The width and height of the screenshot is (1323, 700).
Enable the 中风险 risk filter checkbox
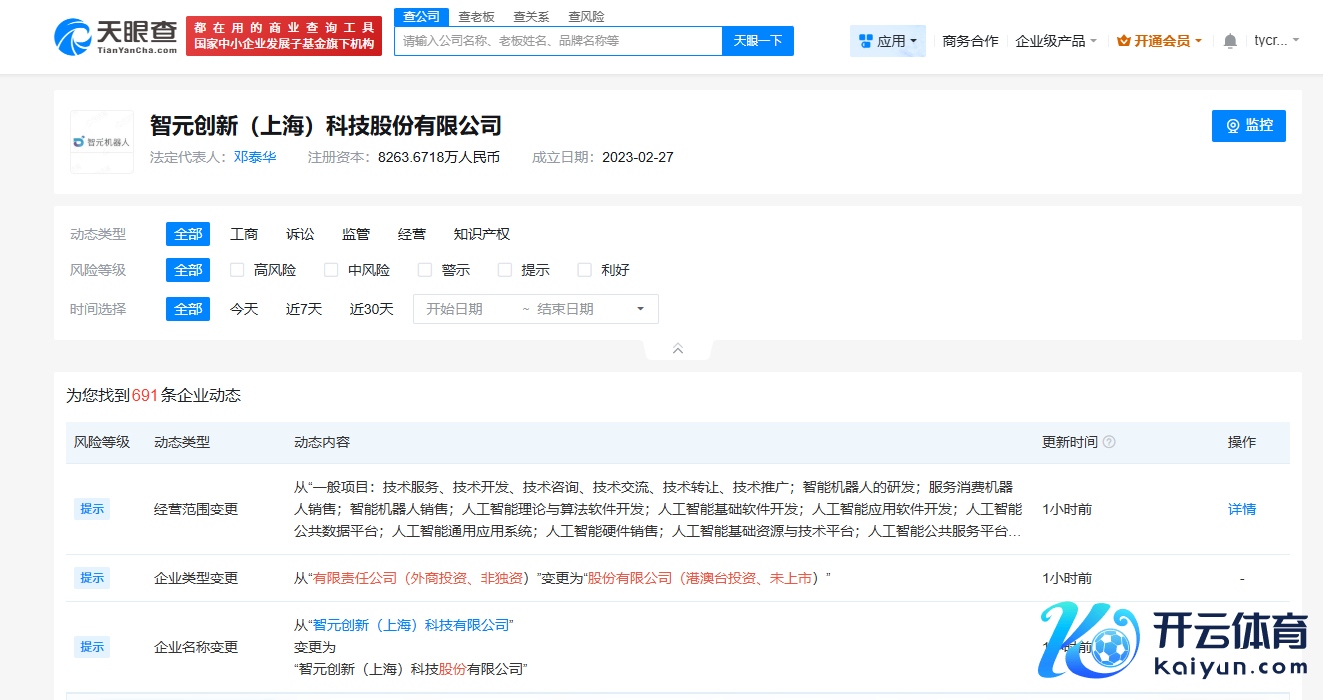click(x=331, y=270)
